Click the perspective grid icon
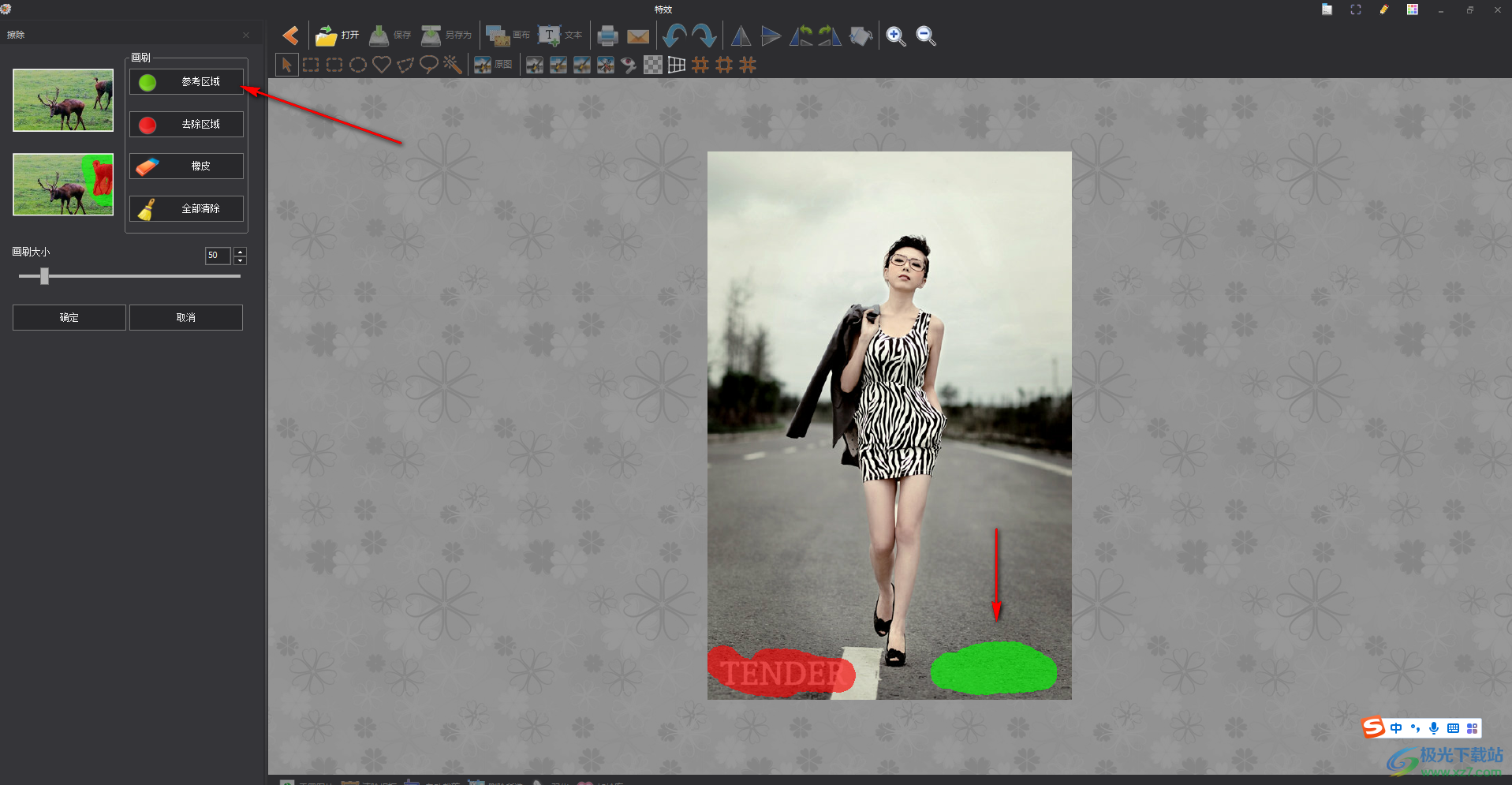Viewport: 1512px width, 785px height. [677, 65]
